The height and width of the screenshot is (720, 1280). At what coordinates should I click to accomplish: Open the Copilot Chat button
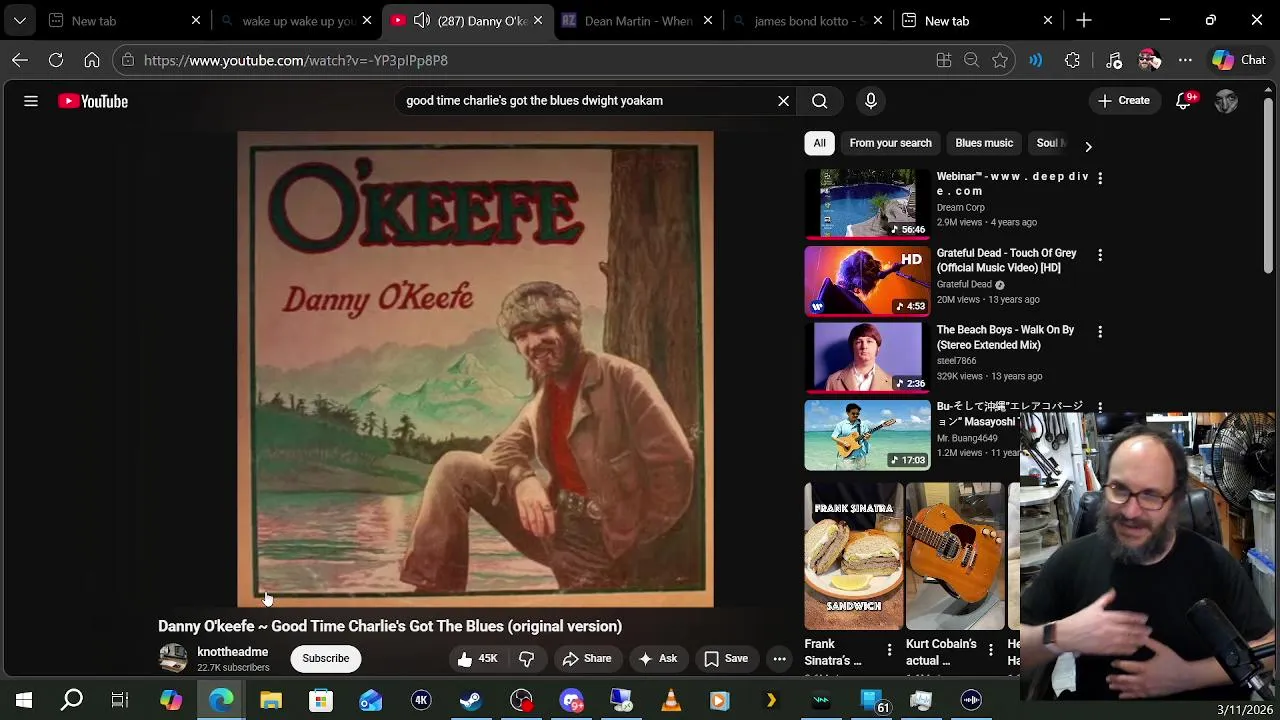pos(1240,60)
